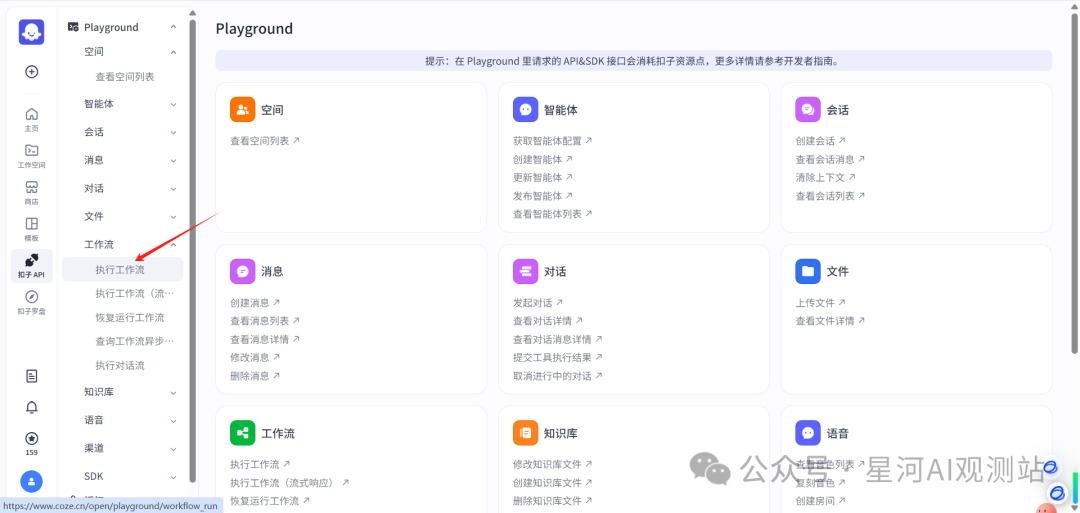Click the orange 空间 card icon
The height and width of the screenshot is (513, 1080).
point(242,109)
